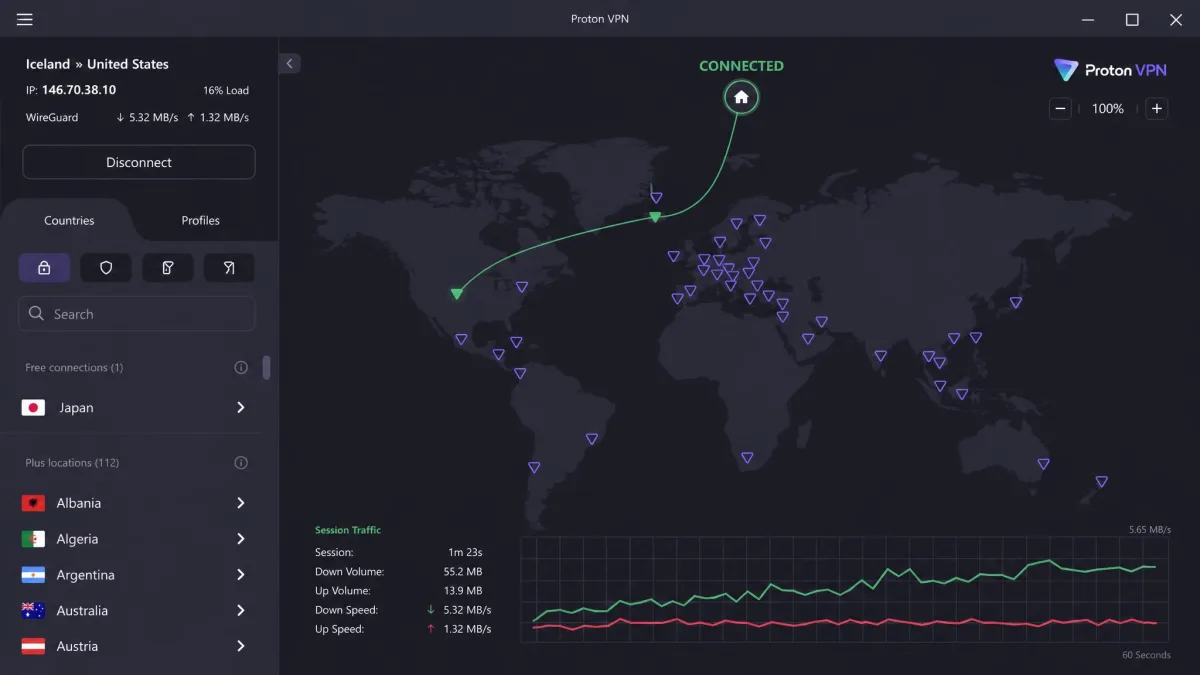Click the "Plus locations (112)" header
The width and height of the screenshot is (1200, 675).
point(72,463)
